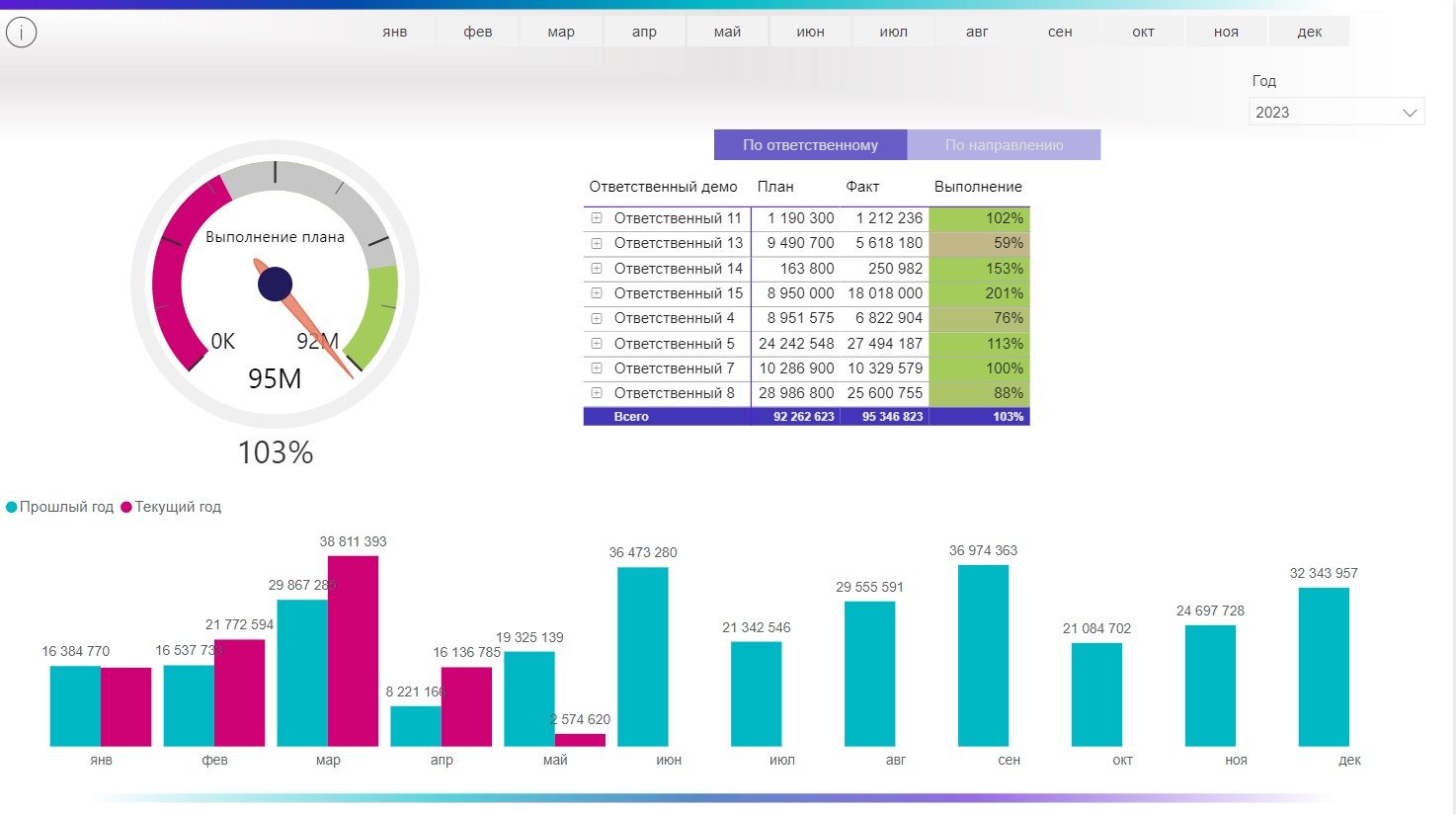Screen dimensions: 1456x815
Task: Click the total fact 95 346 823
Action: (892, 417)
